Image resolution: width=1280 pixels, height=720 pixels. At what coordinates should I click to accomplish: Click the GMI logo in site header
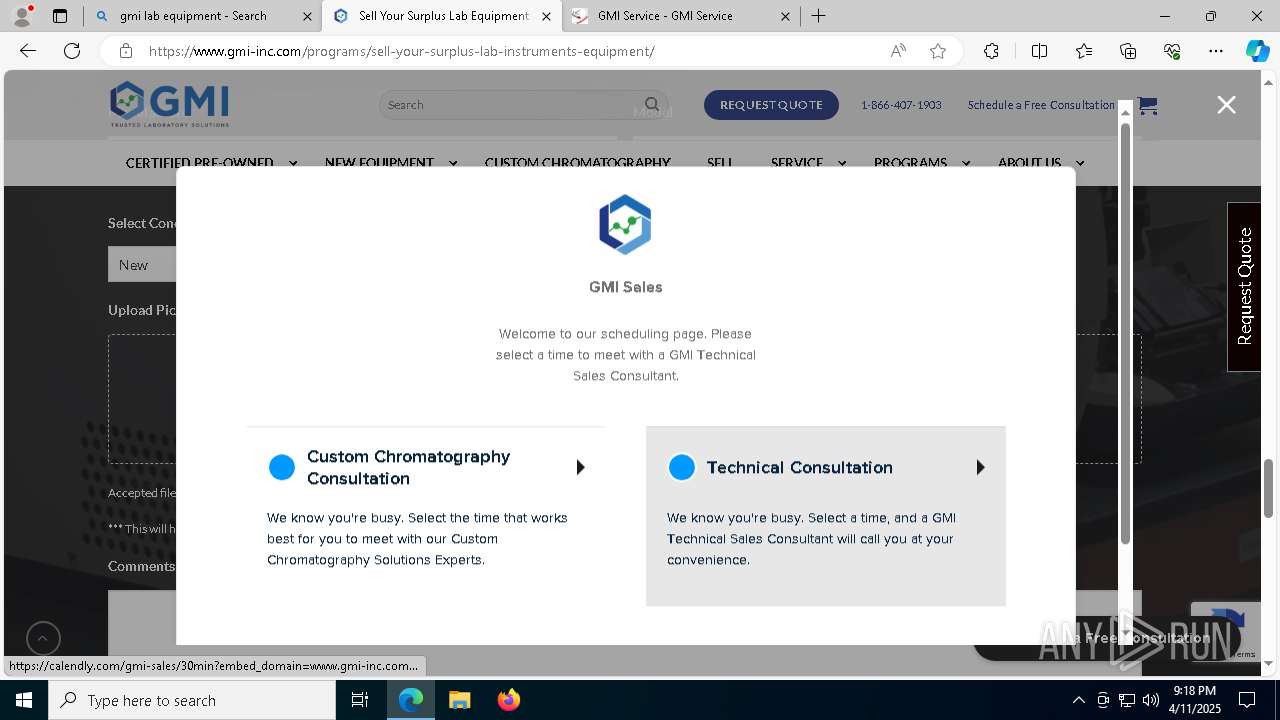170,104
